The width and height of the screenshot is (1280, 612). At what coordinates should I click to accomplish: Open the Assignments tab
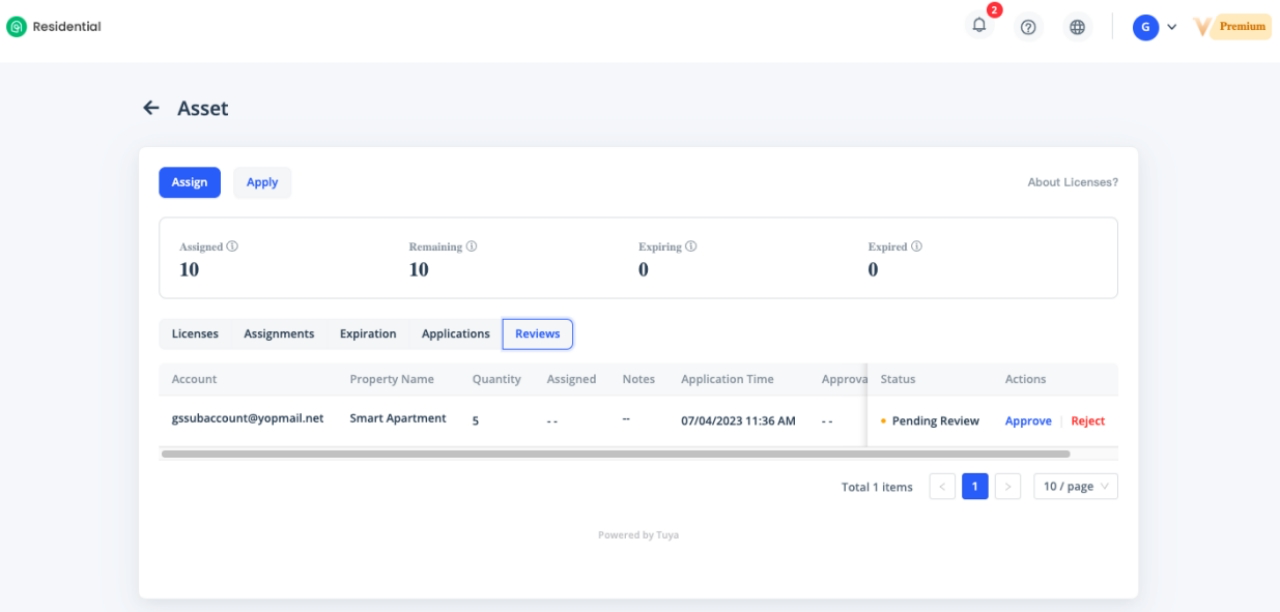click(279, 334)
